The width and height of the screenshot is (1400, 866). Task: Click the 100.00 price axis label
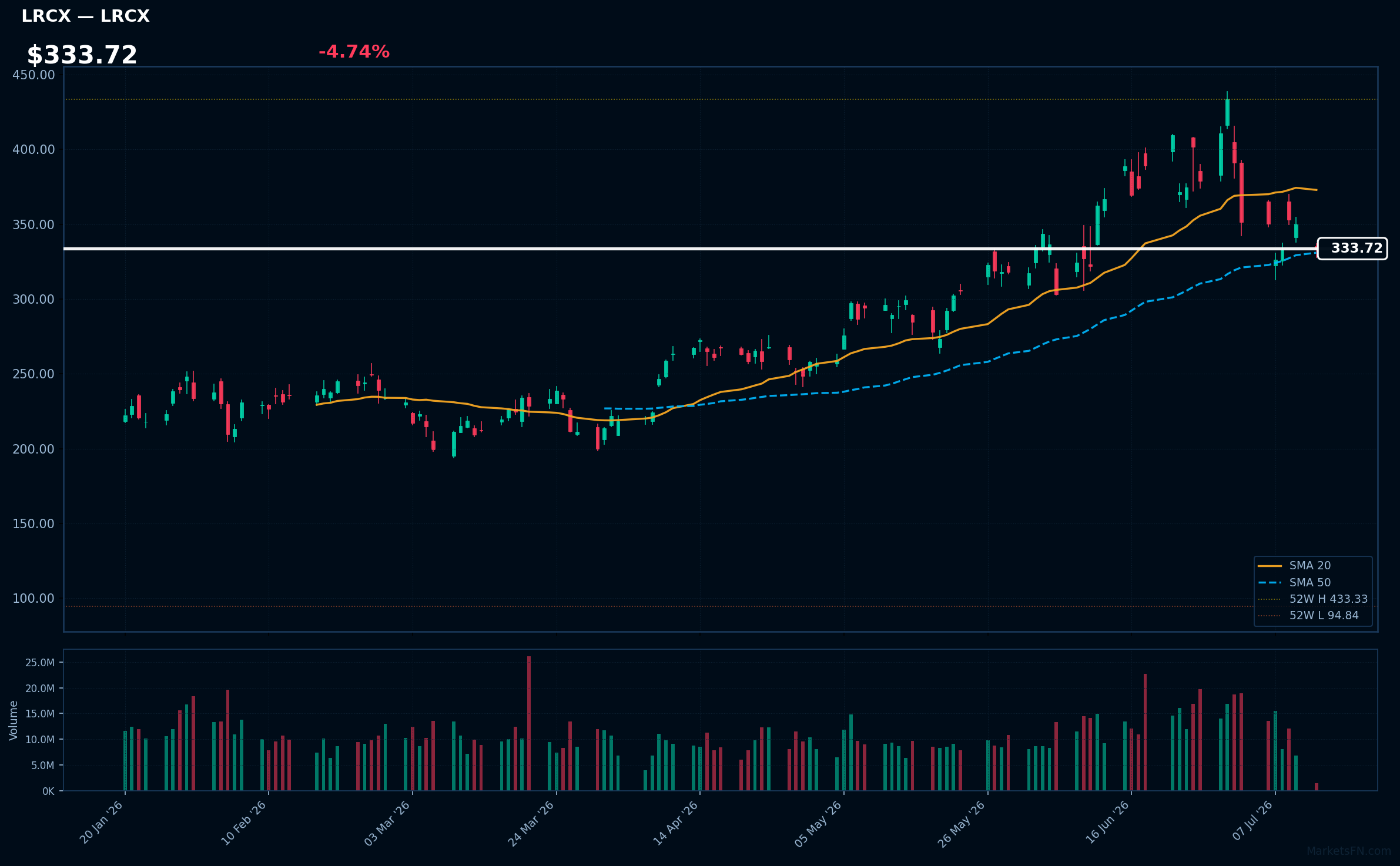pos(34,599)
